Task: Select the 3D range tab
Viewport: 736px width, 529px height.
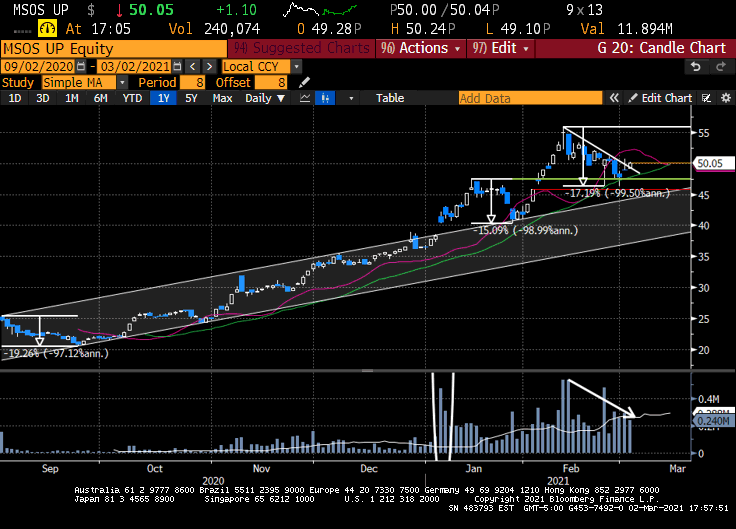Action: [43, 98]
